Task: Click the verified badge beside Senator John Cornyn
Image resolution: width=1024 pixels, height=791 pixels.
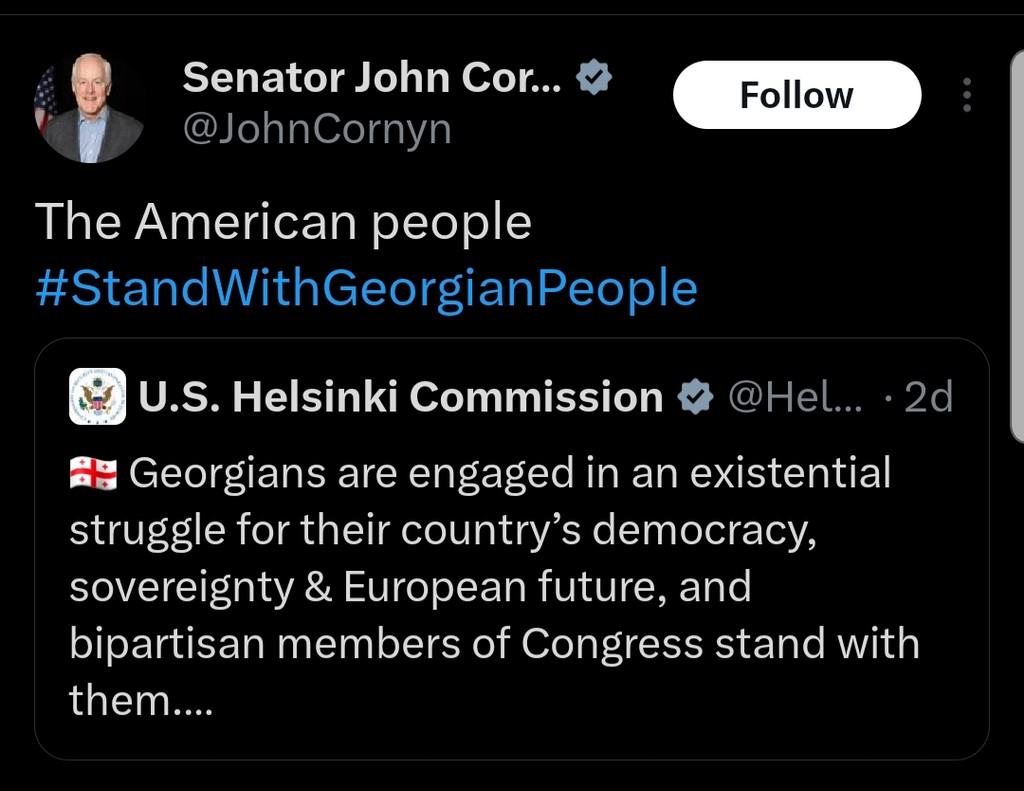Action: pyautogui.click(x=596, y=77)
